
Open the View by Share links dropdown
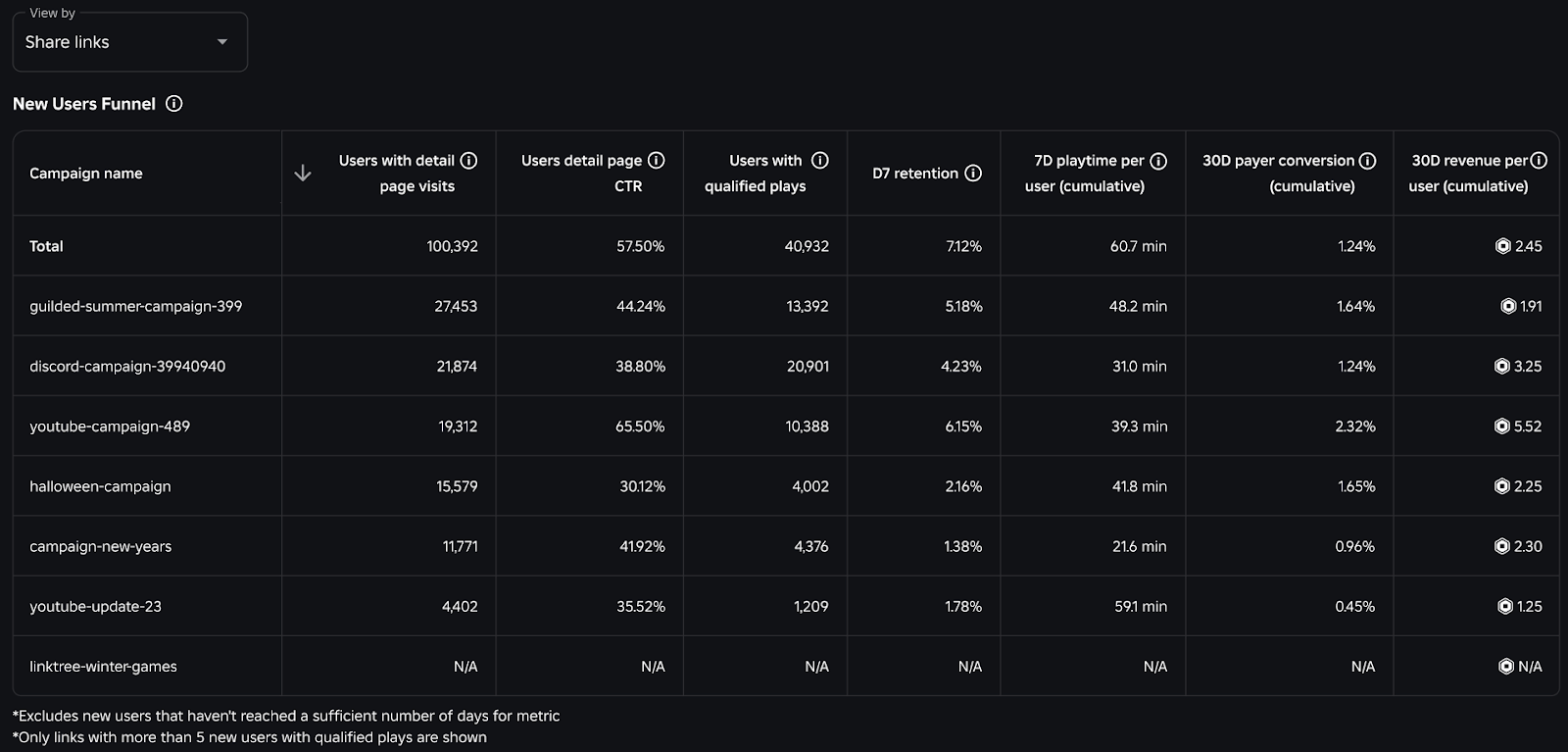(129, 42)
